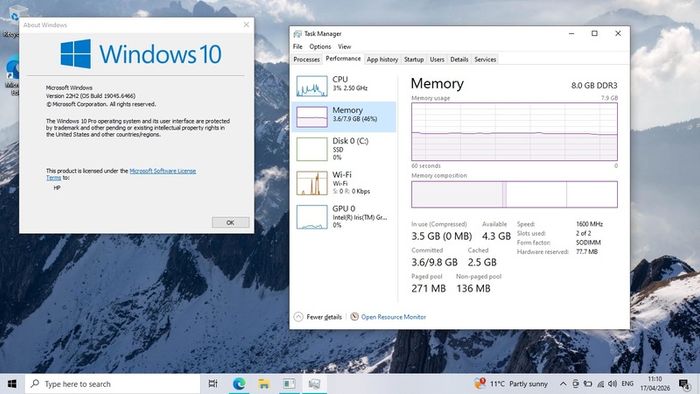This screenshot has height=394, width=700.
Task: Click OK in About Windows dialog
Action: click(230, 223)
